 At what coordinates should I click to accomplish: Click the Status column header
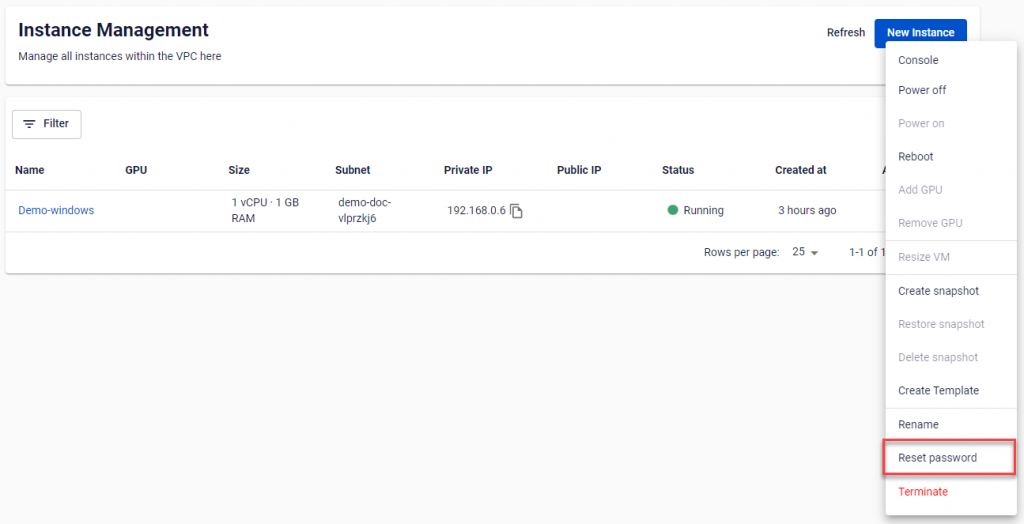coord(678,170)
